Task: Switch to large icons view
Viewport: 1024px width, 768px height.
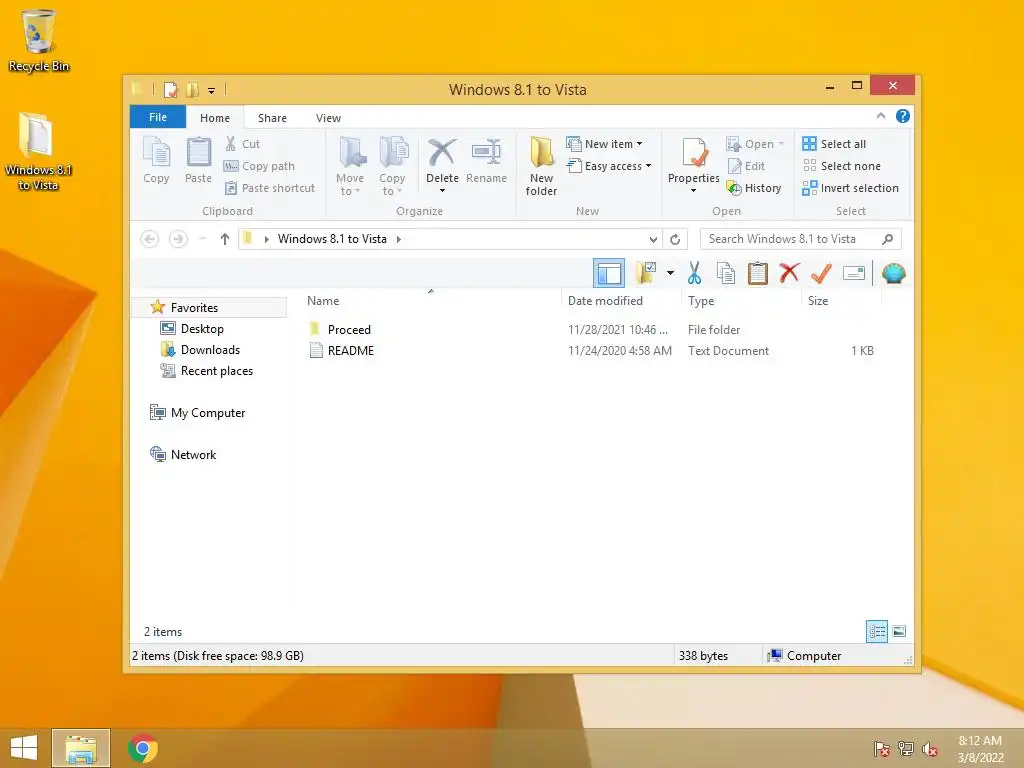Action: tap(899, 632)
